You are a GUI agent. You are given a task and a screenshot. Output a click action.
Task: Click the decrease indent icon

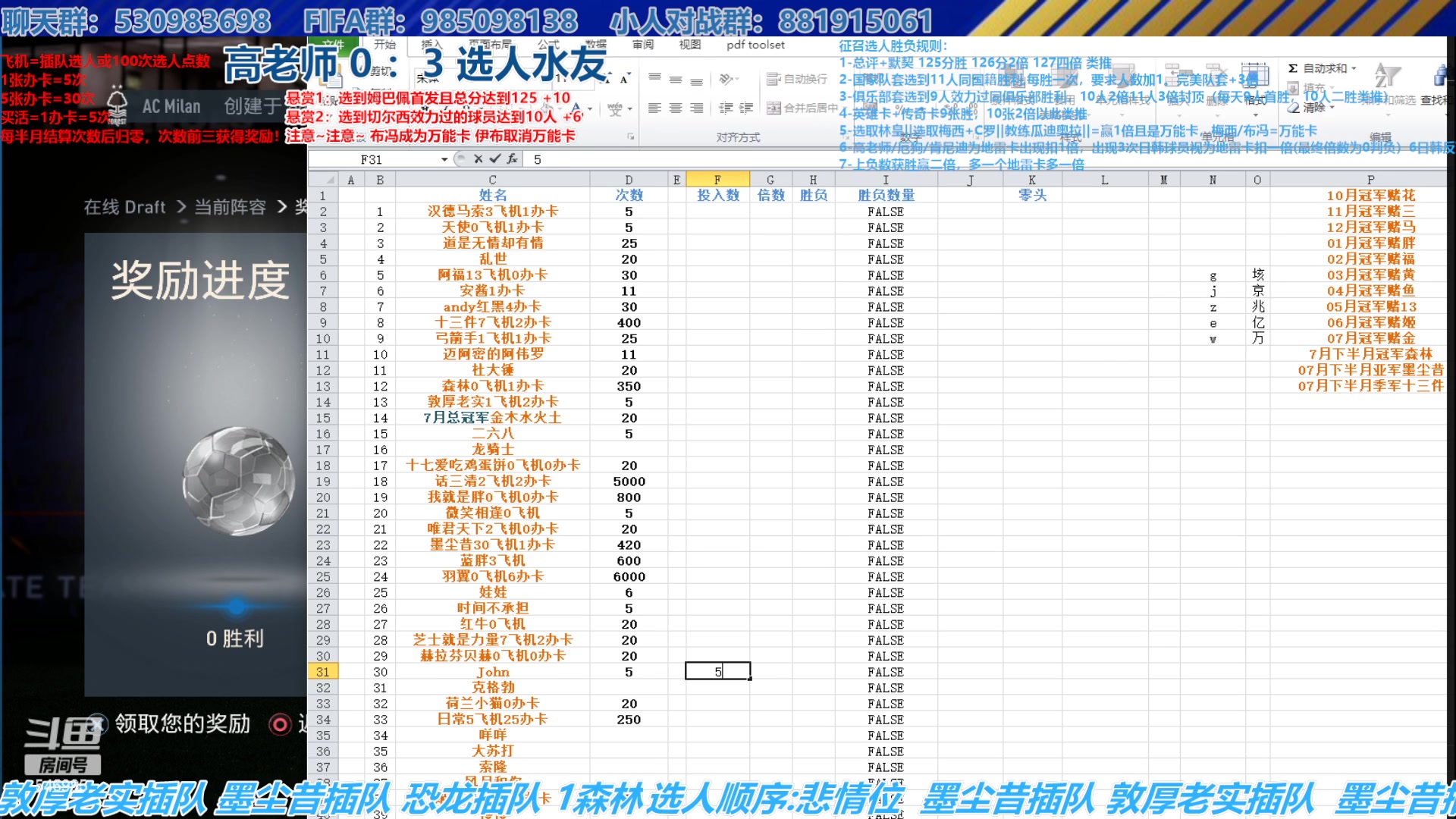point(726,108)
